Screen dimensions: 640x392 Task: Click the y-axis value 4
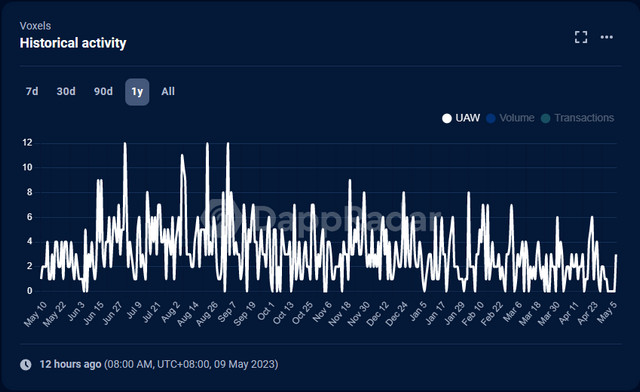tap(29, 241)
